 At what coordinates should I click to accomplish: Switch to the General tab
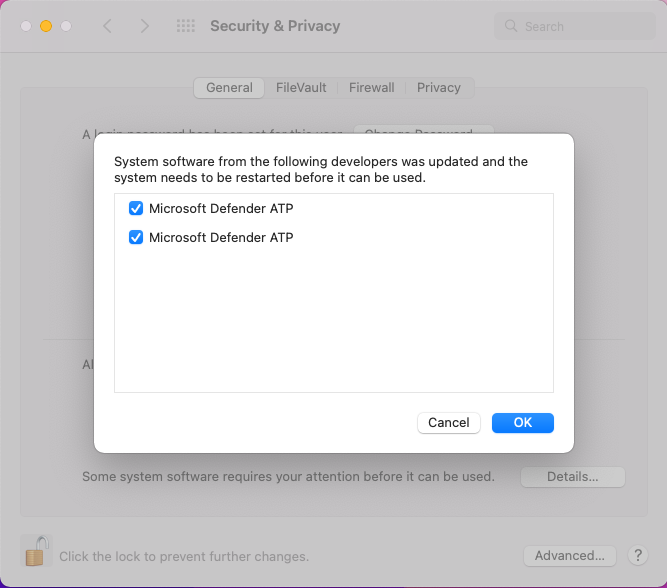point(229,88)
